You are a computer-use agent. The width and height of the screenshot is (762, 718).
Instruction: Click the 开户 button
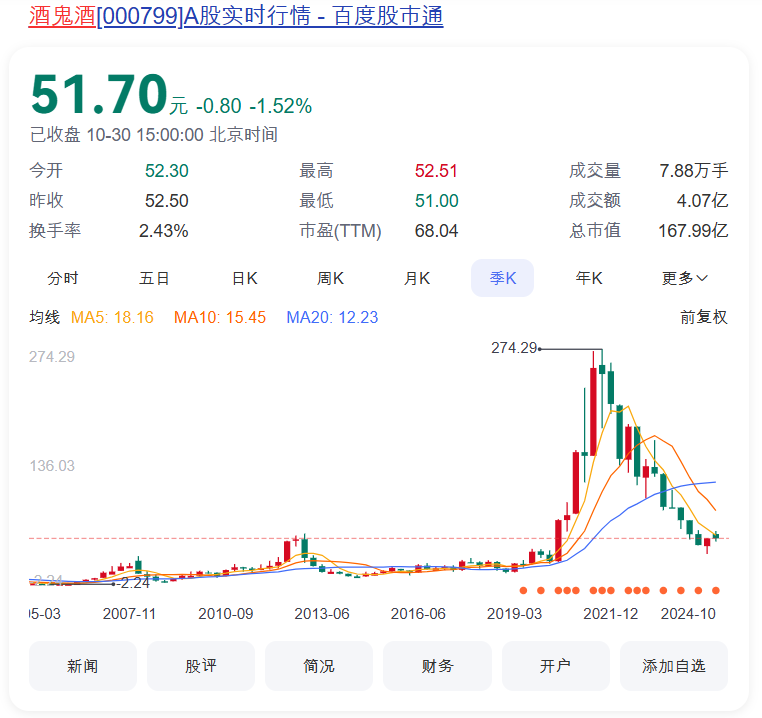click(x=555, y=665)
